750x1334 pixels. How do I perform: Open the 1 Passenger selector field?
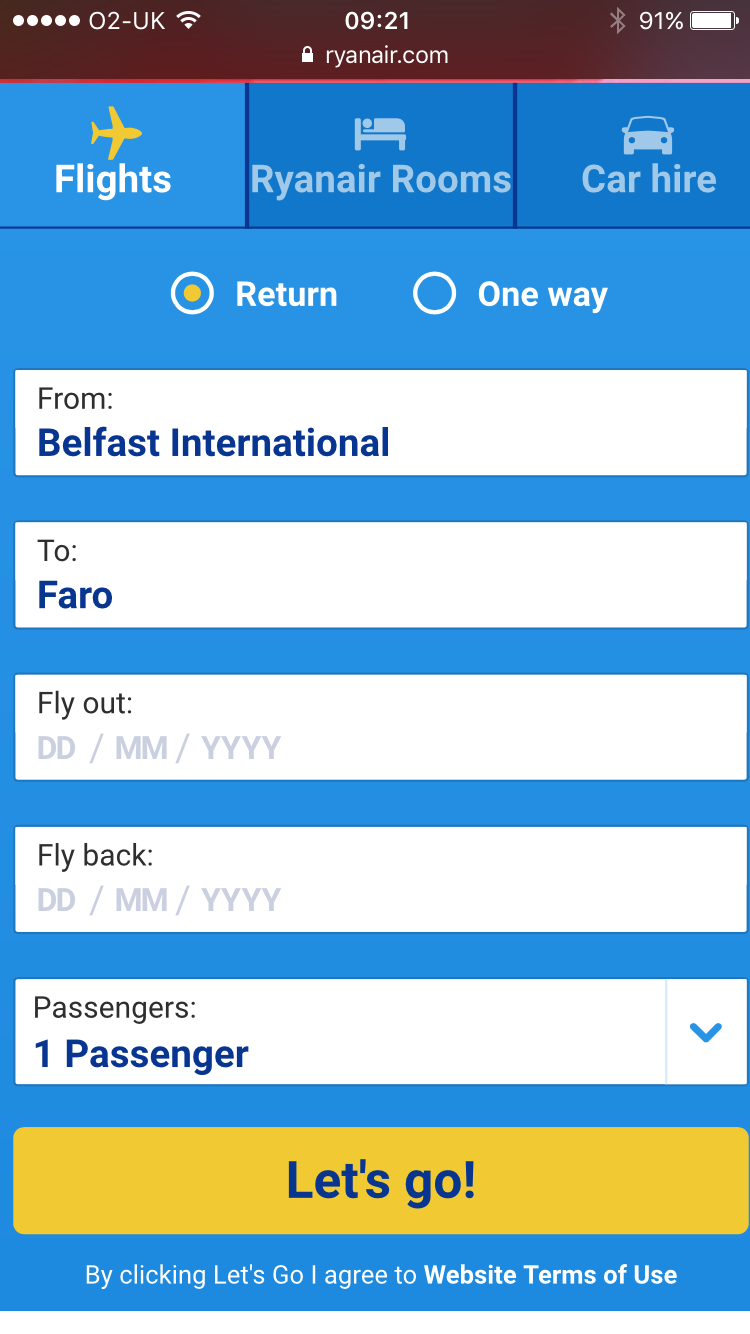pos(340,1032)
